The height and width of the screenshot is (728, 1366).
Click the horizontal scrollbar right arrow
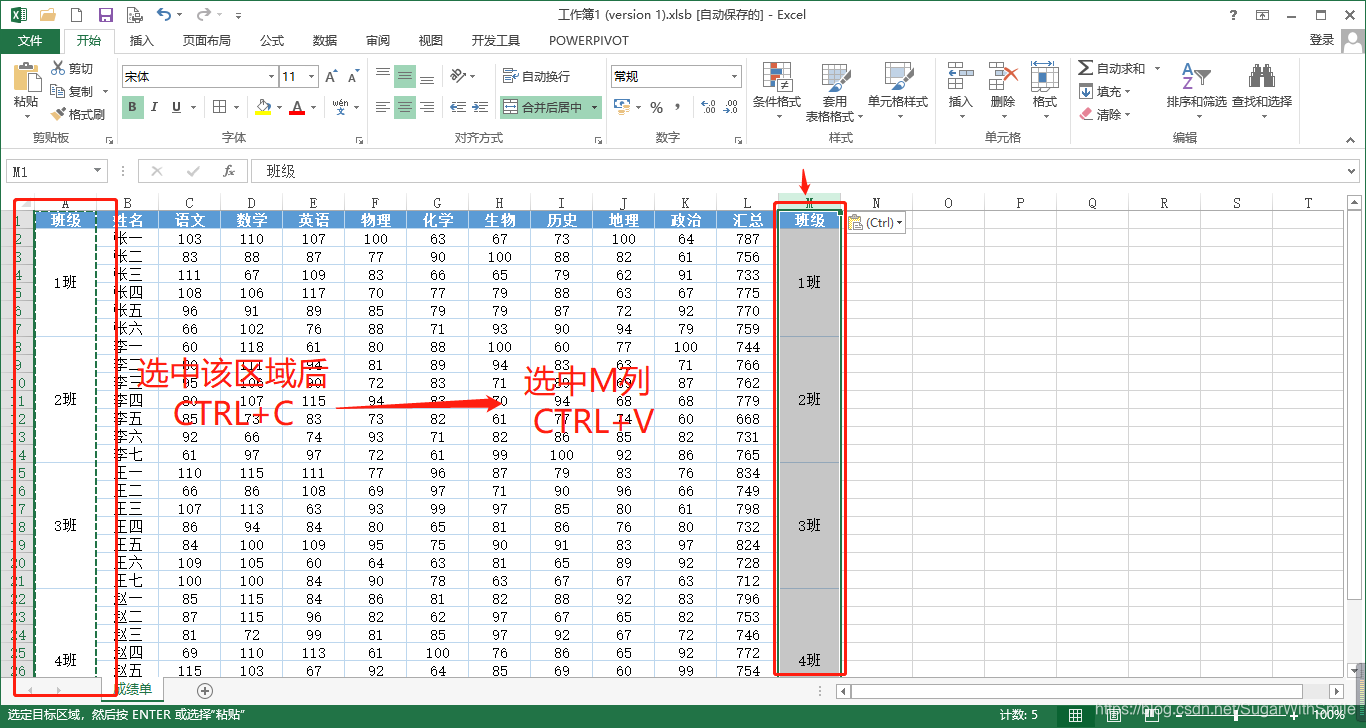click(x=1336, y=691)
